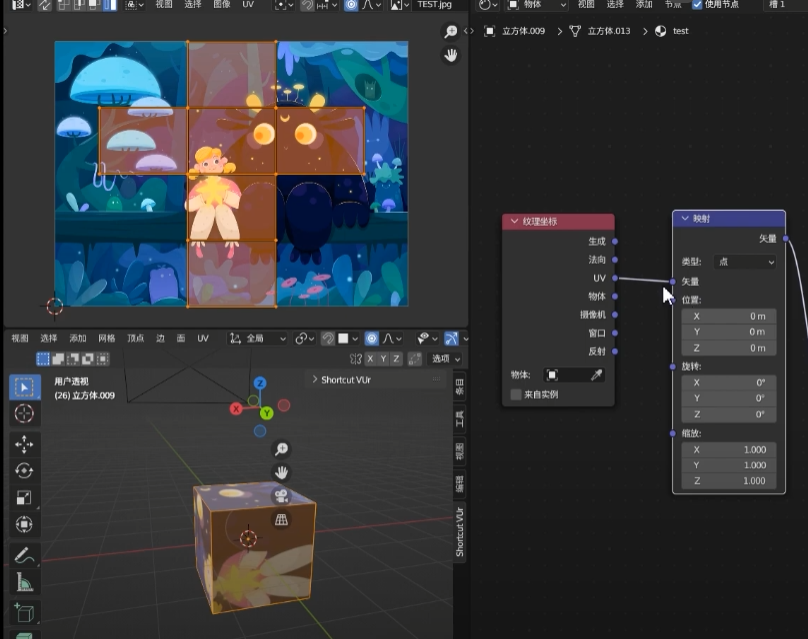
Task: Open the UV menu in 3D viewport header
Action: pos(202,338)
